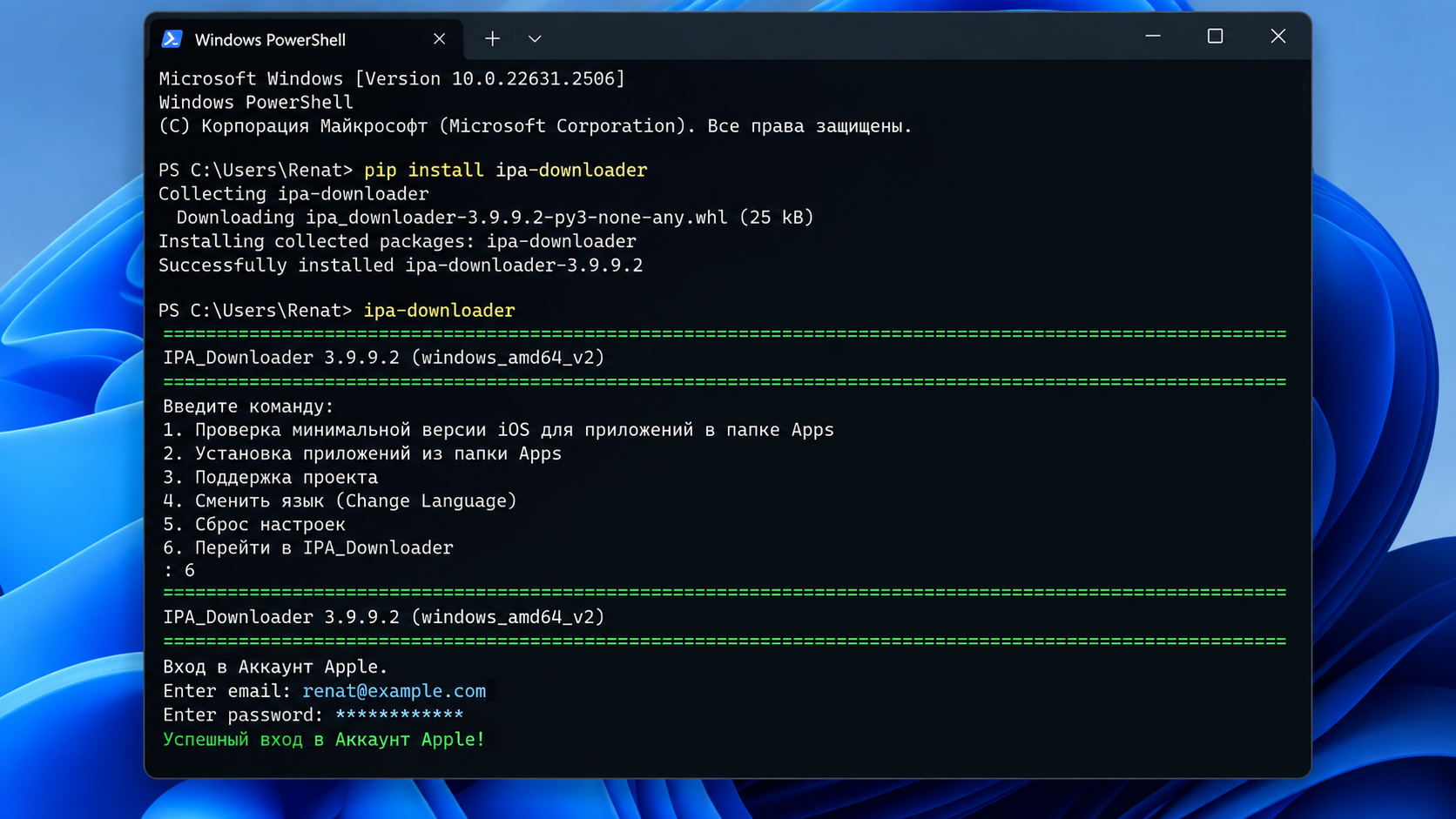
Task: Click menu line '2. Установка приложений из папки Apps'
Action: point(362,453)
